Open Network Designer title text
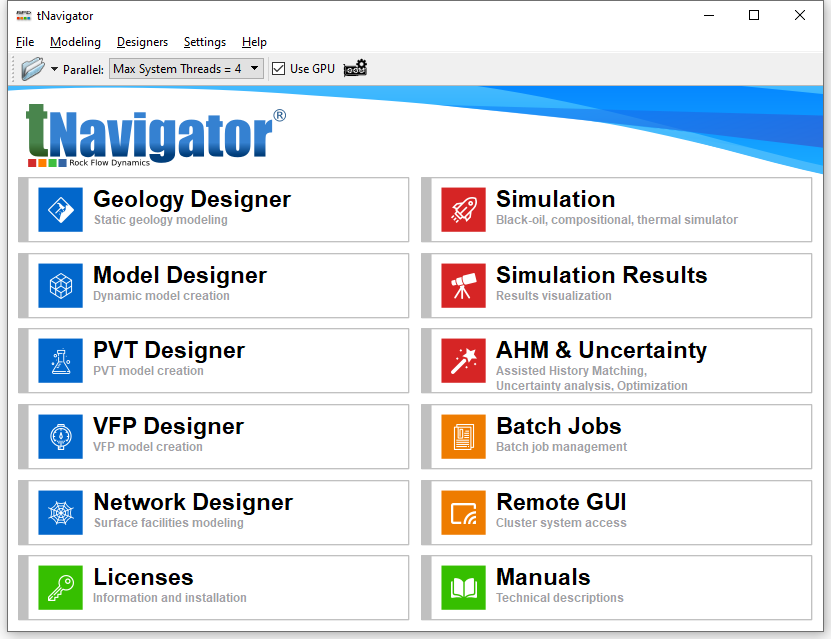831x639 pixels. click(x=193, y=502)
